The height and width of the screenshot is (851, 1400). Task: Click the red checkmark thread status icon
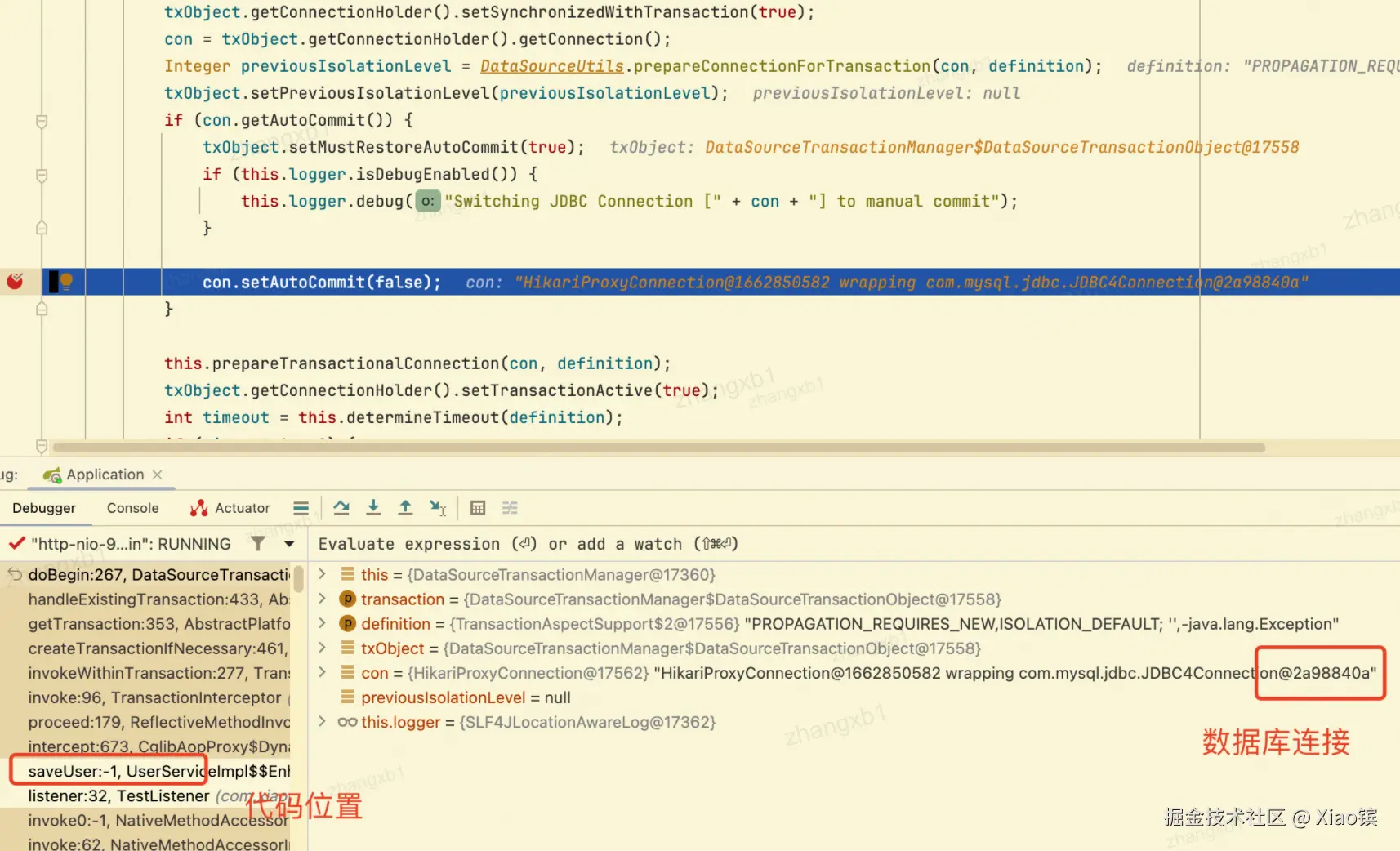pos(16,543)
